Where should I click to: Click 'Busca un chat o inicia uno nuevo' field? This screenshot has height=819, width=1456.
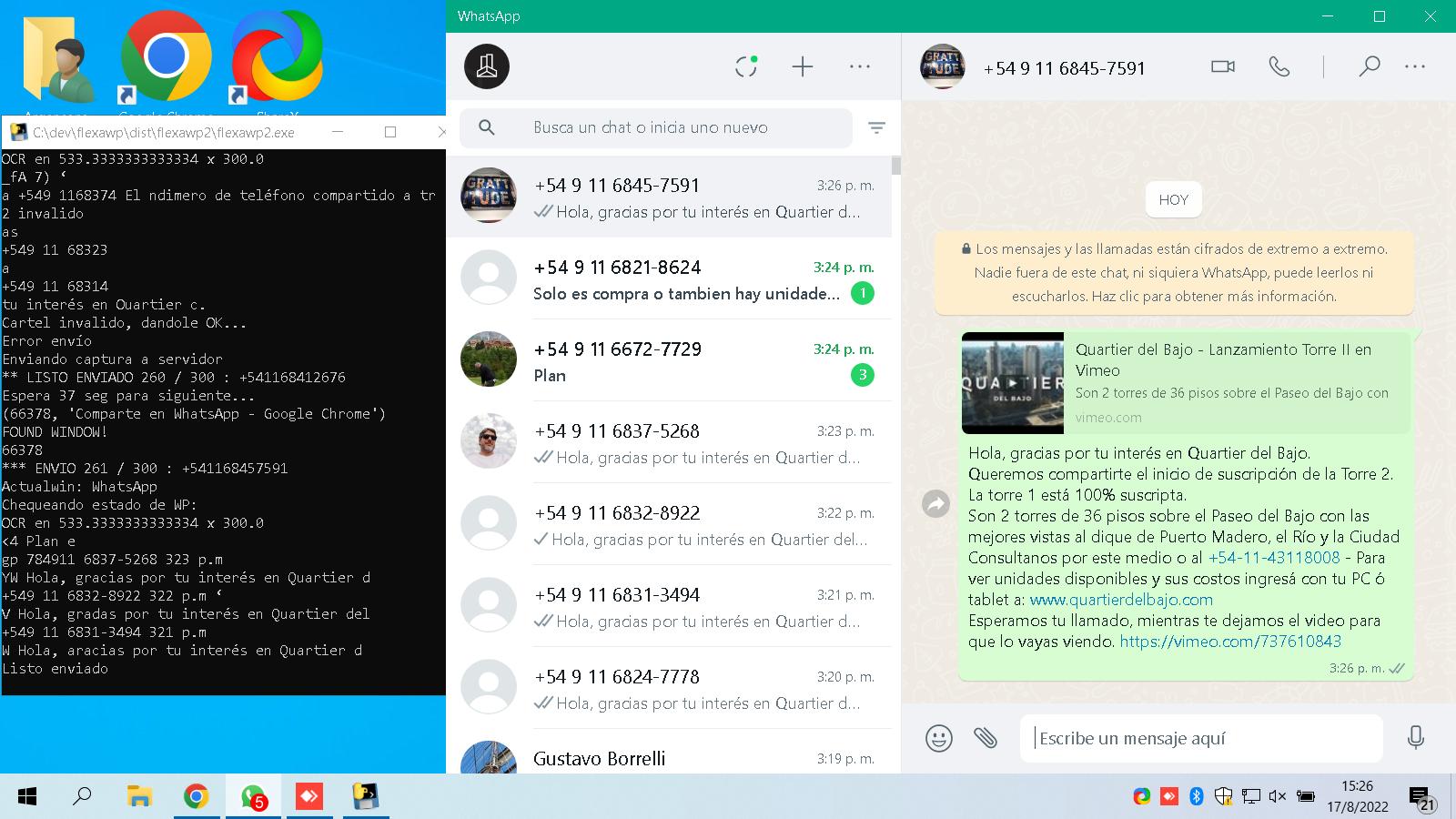click(x=656, y=127)
